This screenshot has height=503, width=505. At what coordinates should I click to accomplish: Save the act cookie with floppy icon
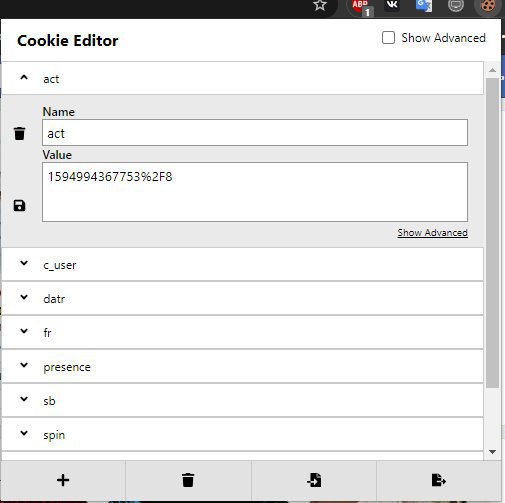[19, 205]
